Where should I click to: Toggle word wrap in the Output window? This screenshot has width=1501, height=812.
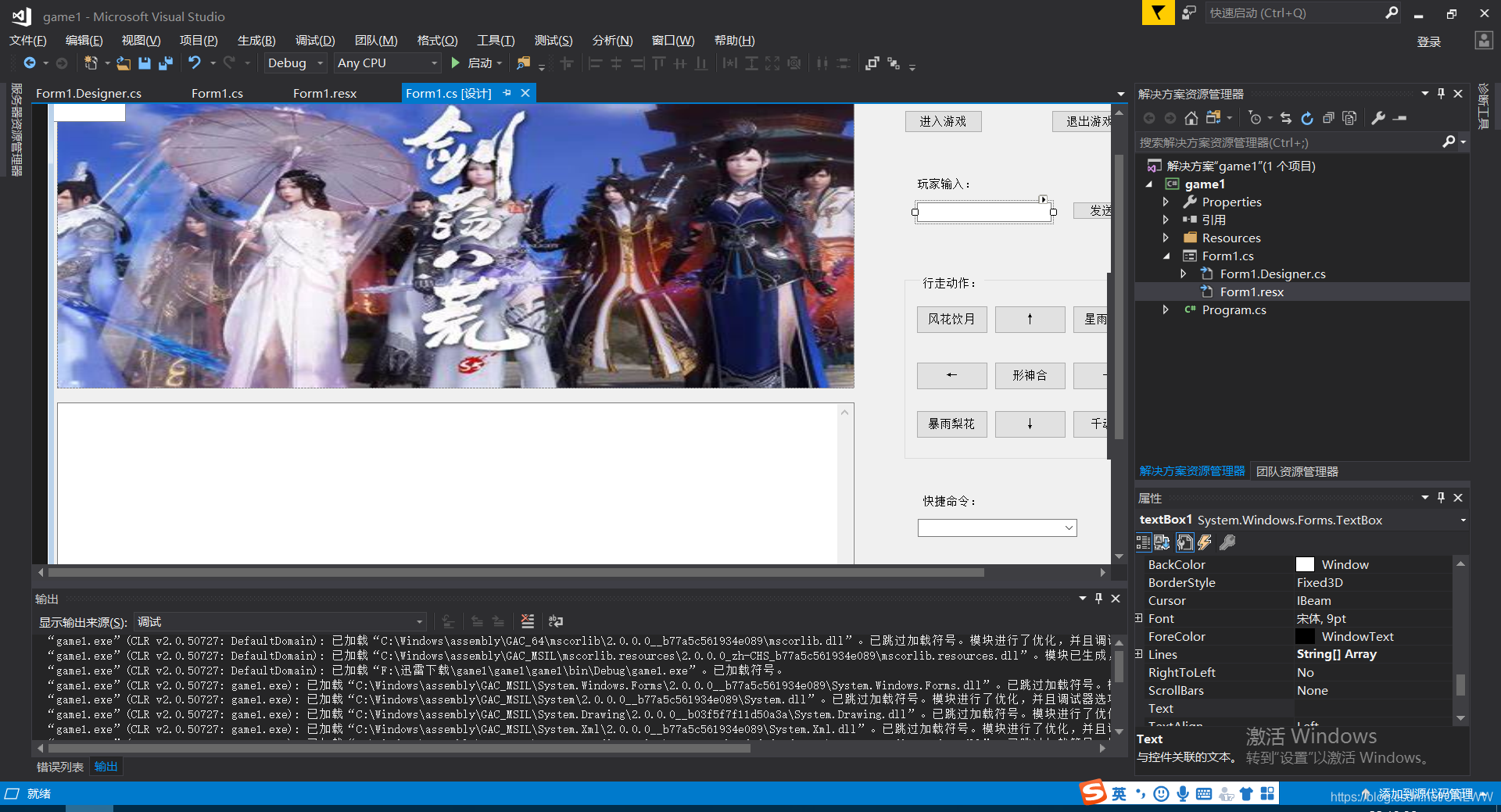[556, 621]
